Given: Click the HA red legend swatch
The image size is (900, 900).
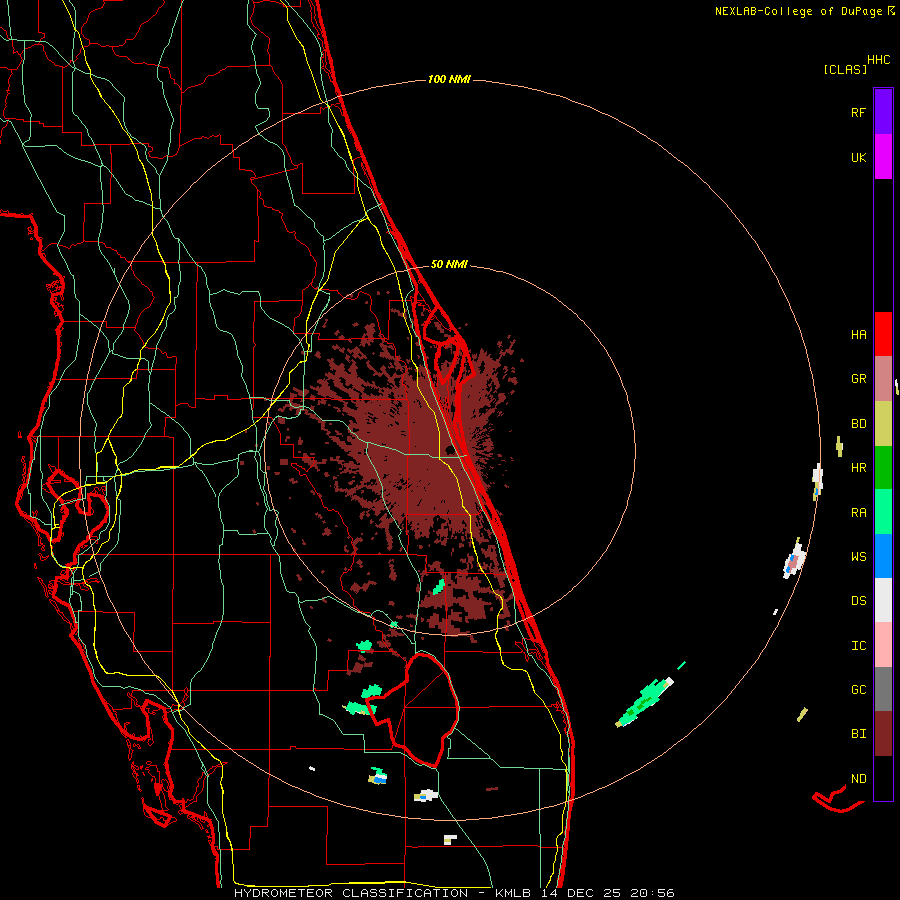Looking at the screenshot, I should (x=883, y=334).
